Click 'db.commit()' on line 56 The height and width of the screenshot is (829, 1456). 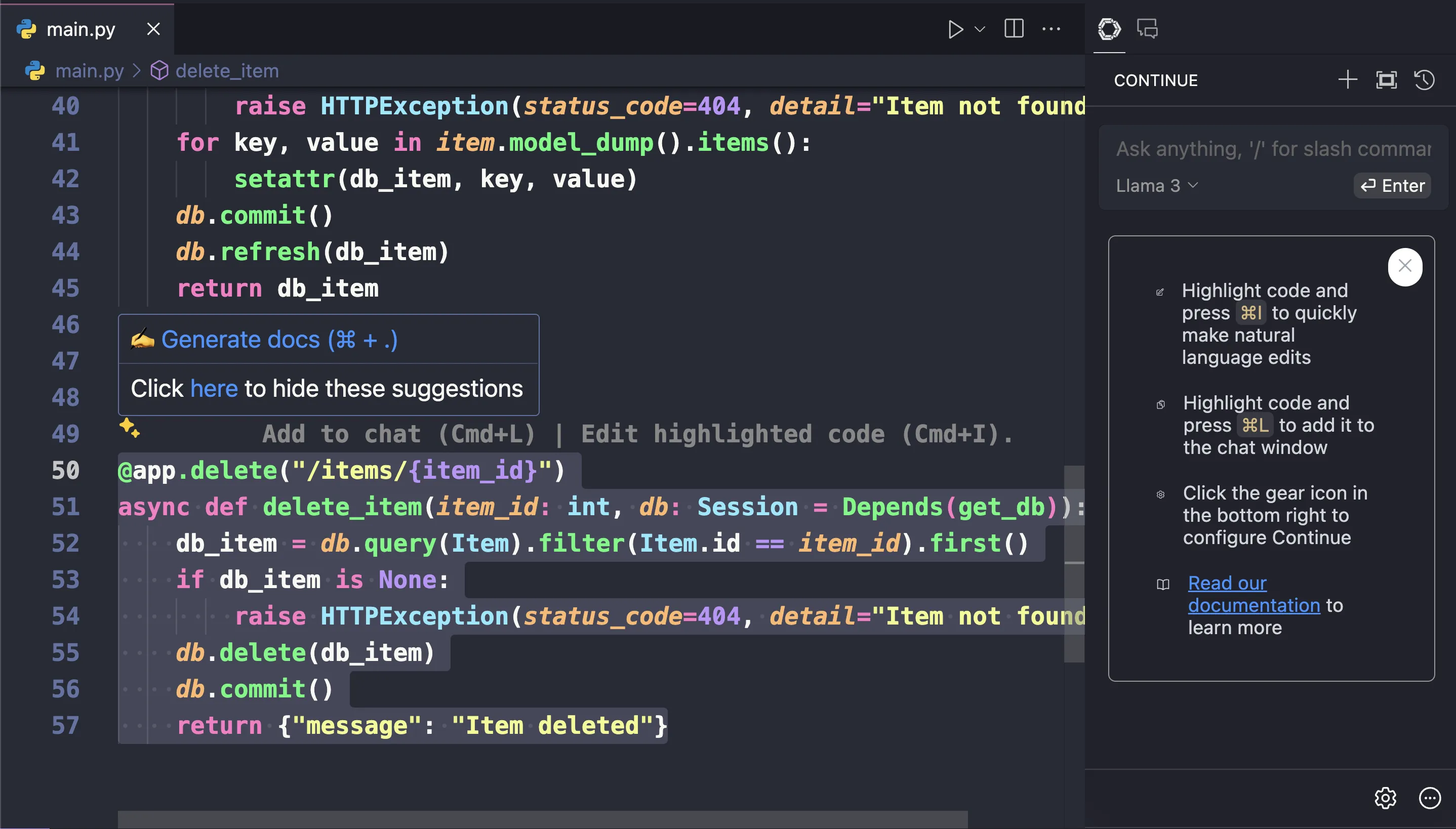point(254,689)
